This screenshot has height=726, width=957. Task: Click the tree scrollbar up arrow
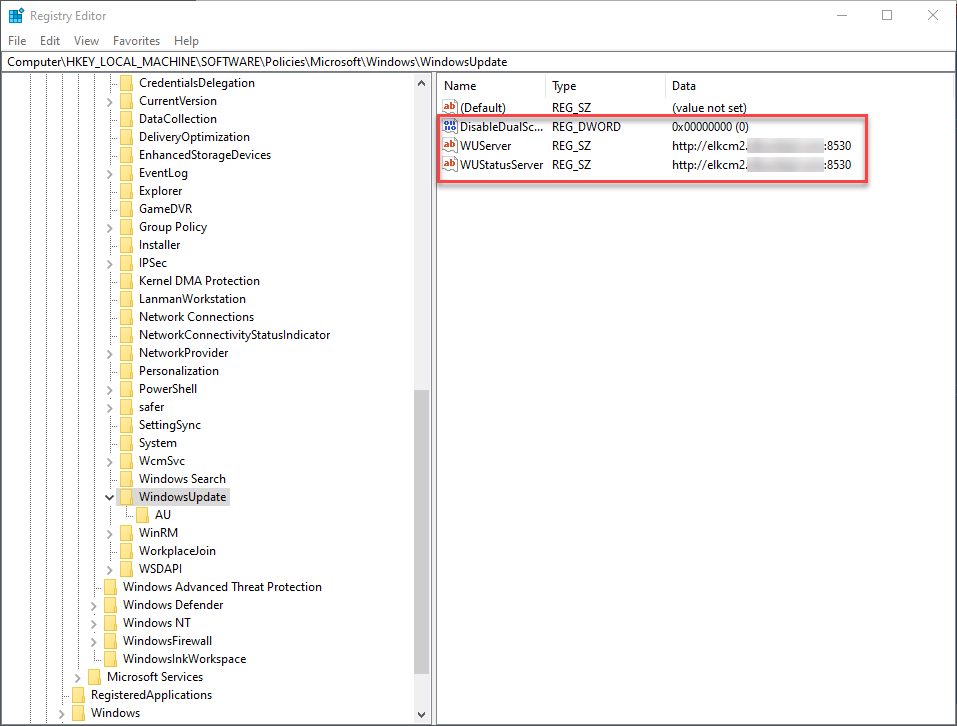click(x=421, y=83)
